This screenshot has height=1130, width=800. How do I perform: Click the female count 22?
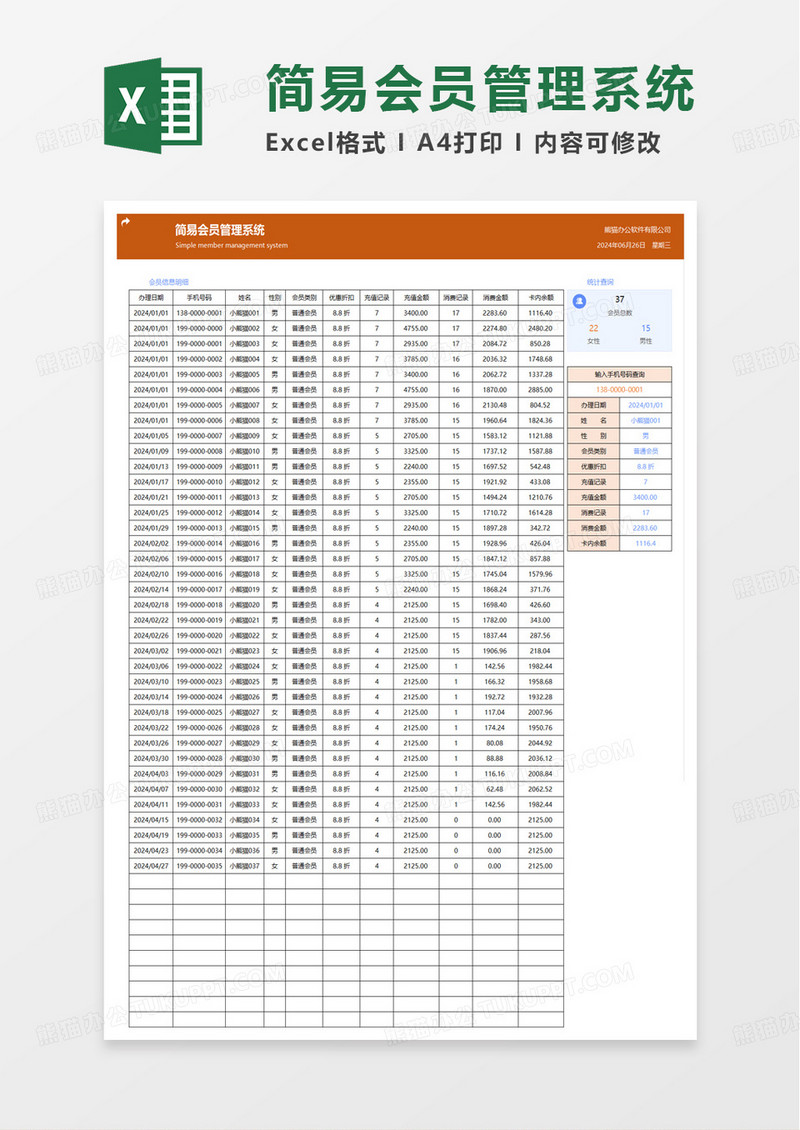click(593, 328)
